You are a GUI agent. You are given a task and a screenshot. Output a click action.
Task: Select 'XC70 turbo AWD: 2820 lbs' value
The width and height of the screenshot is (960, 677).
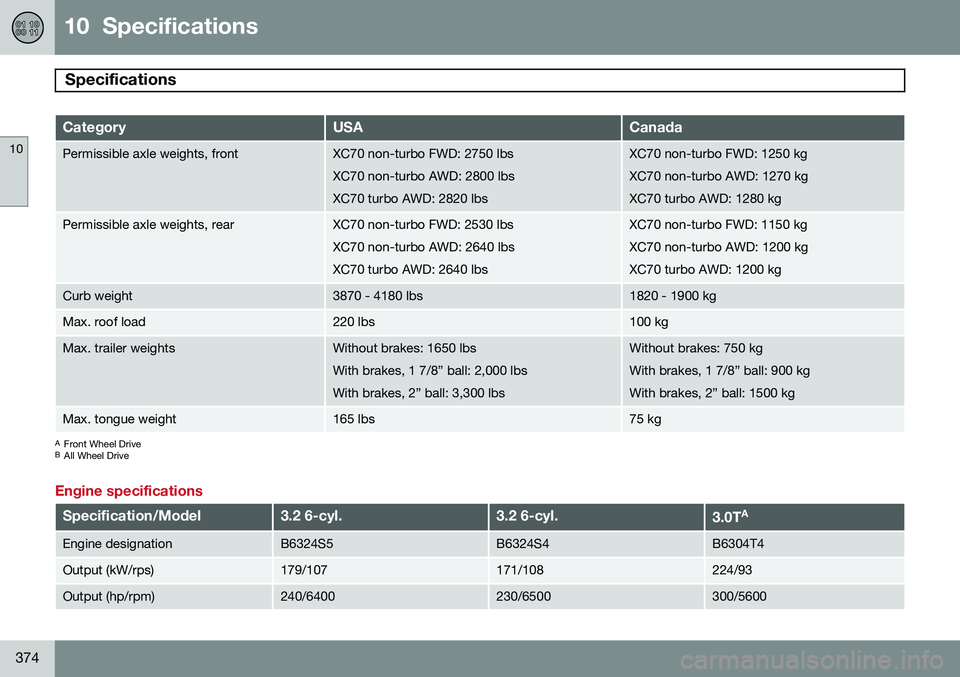410,199
